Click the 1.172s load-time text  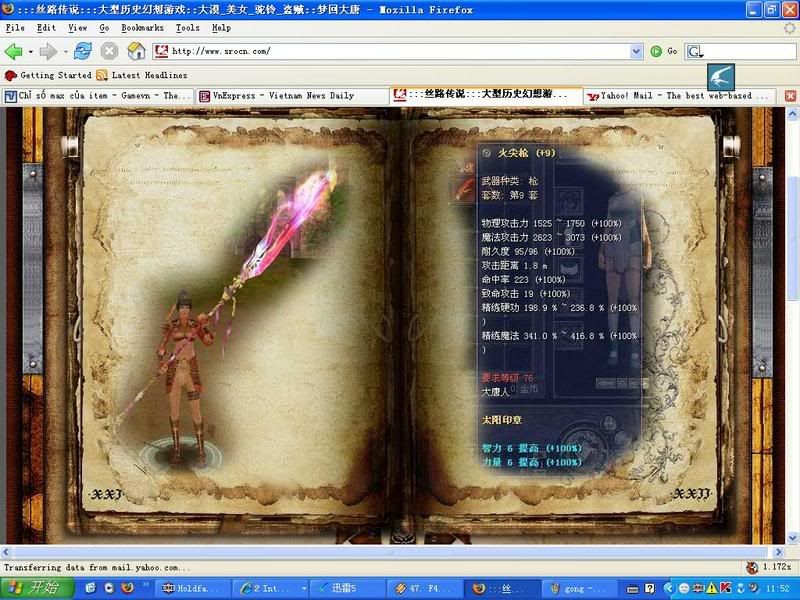pyautogui.click(x=777, y=567)
